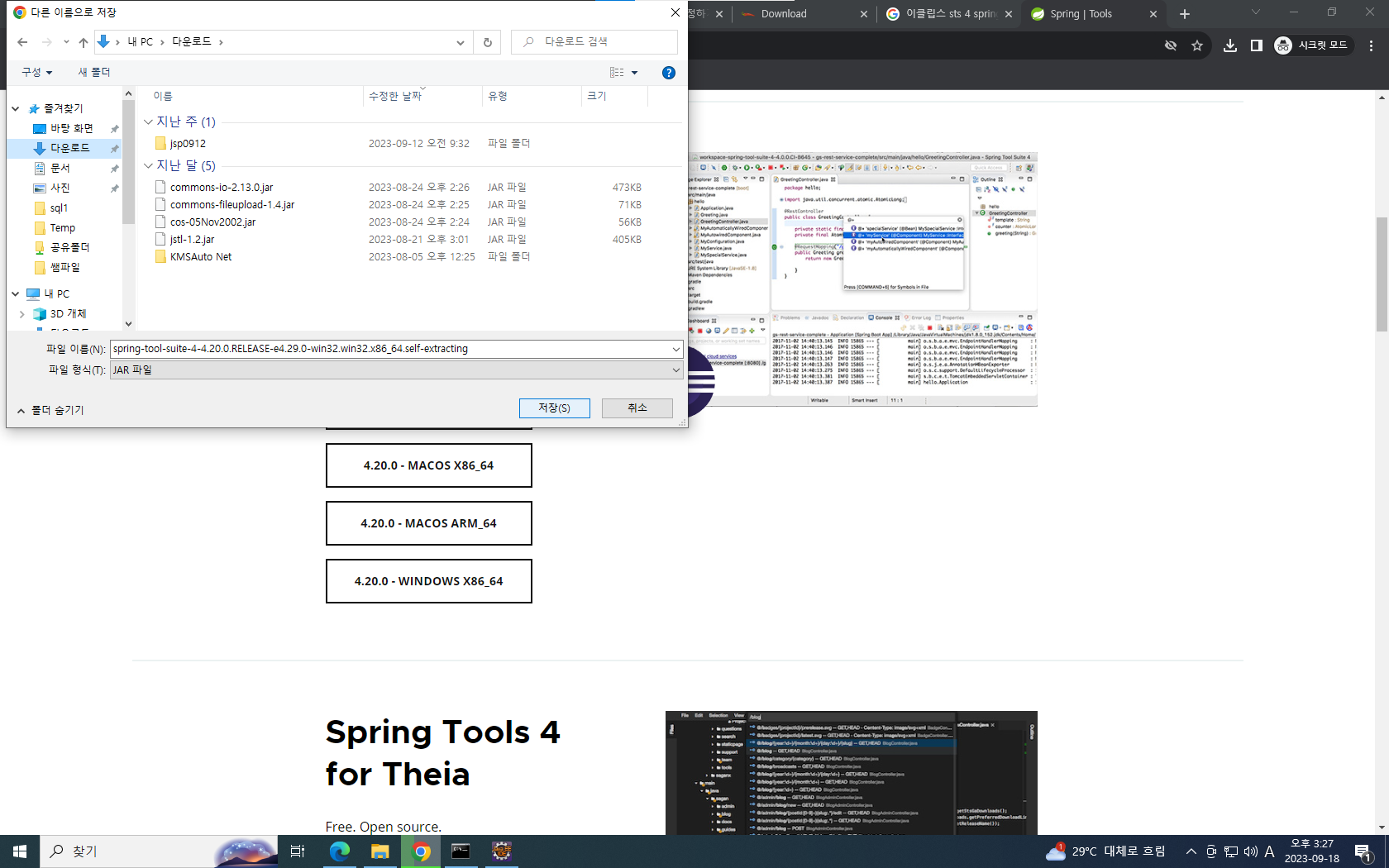Viewport: 1389px width, 868px height.
Task: Download 4.20.0 - MACOS X86_64
Action: pyautogui.click(x=428, y=465)
